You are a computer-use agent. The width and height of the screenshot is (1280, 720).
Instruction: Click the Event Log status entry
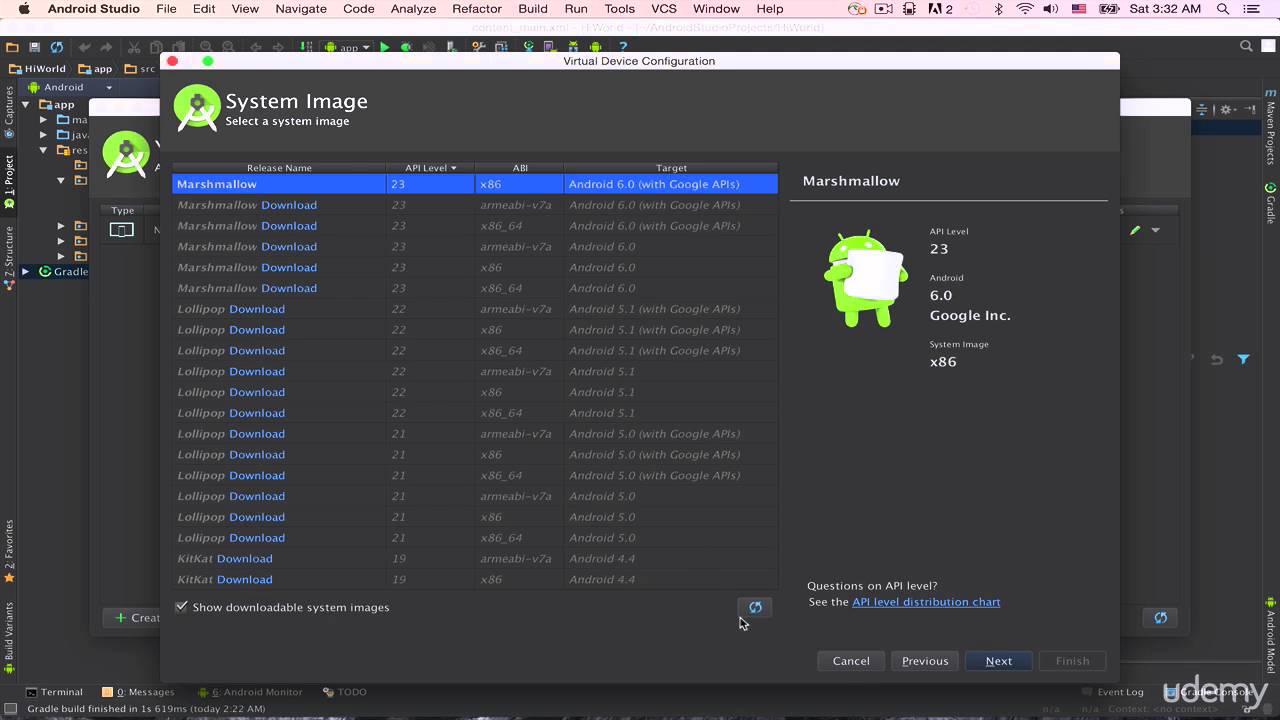click(1112, 692)
